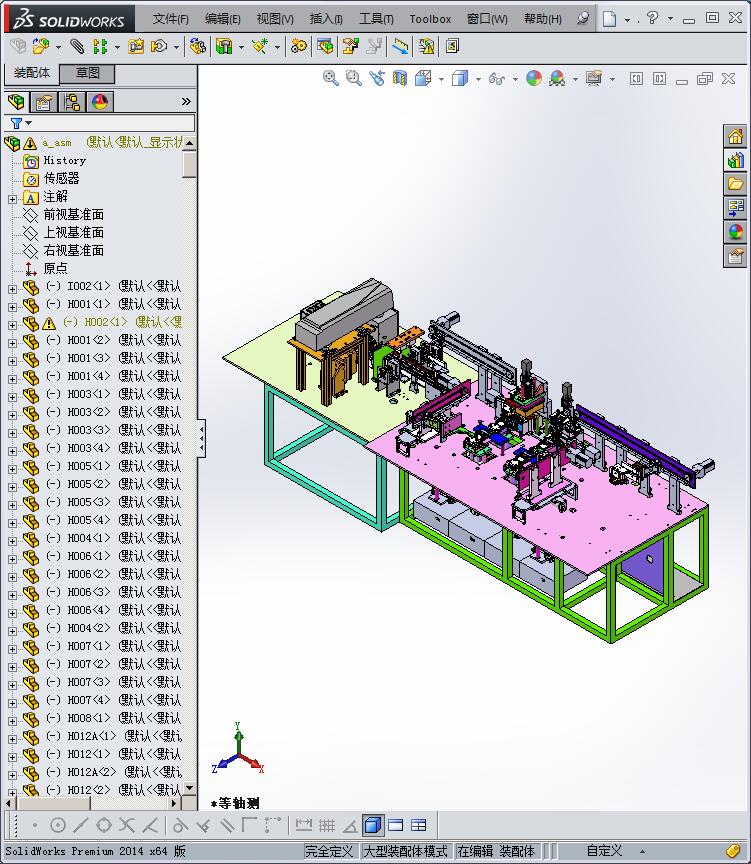The height and width of the screenshot is (864, 751).
Task: Click the Smart Fasteners icon
Action: click(136, 46)
